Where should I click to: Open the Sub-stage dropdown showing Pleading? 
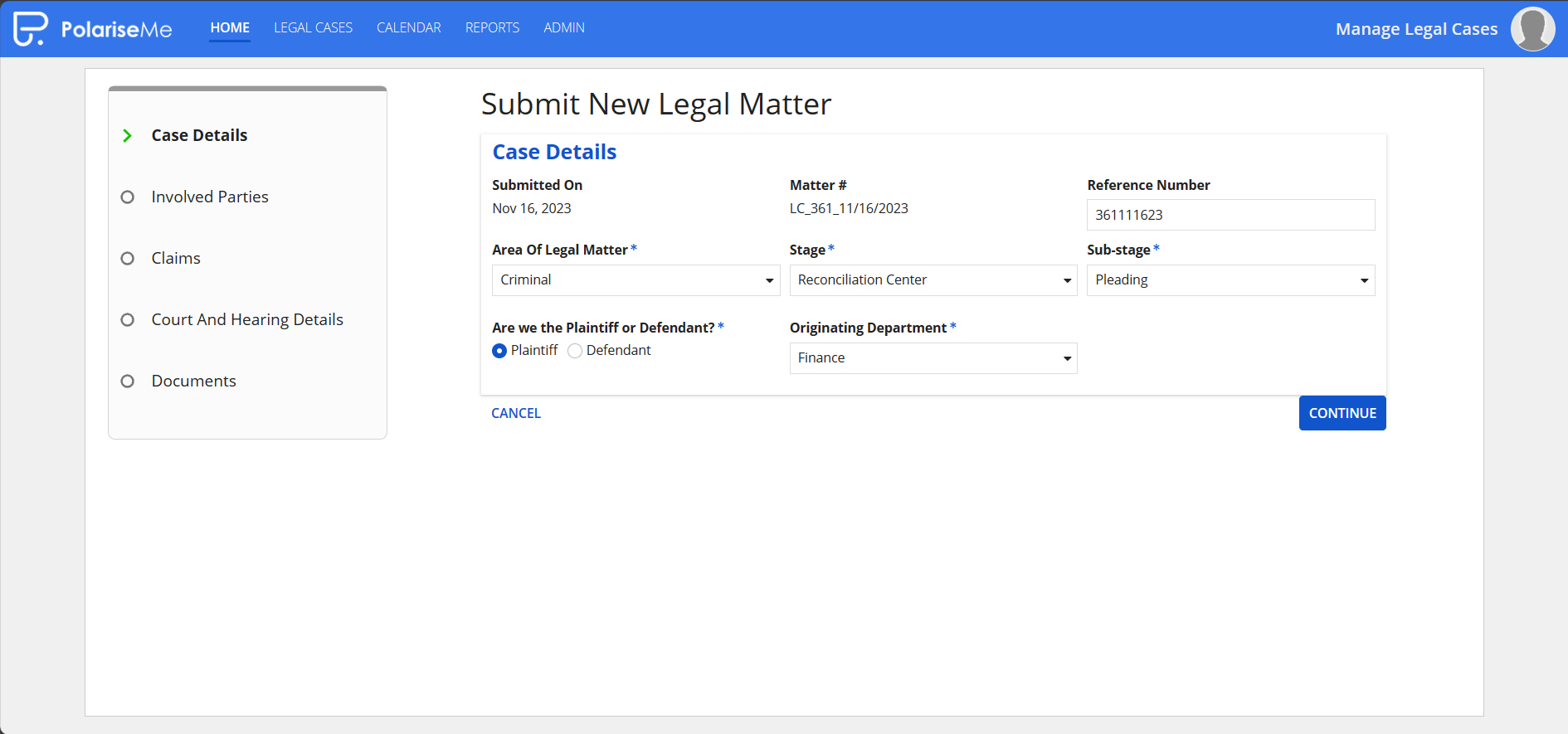1230,280
